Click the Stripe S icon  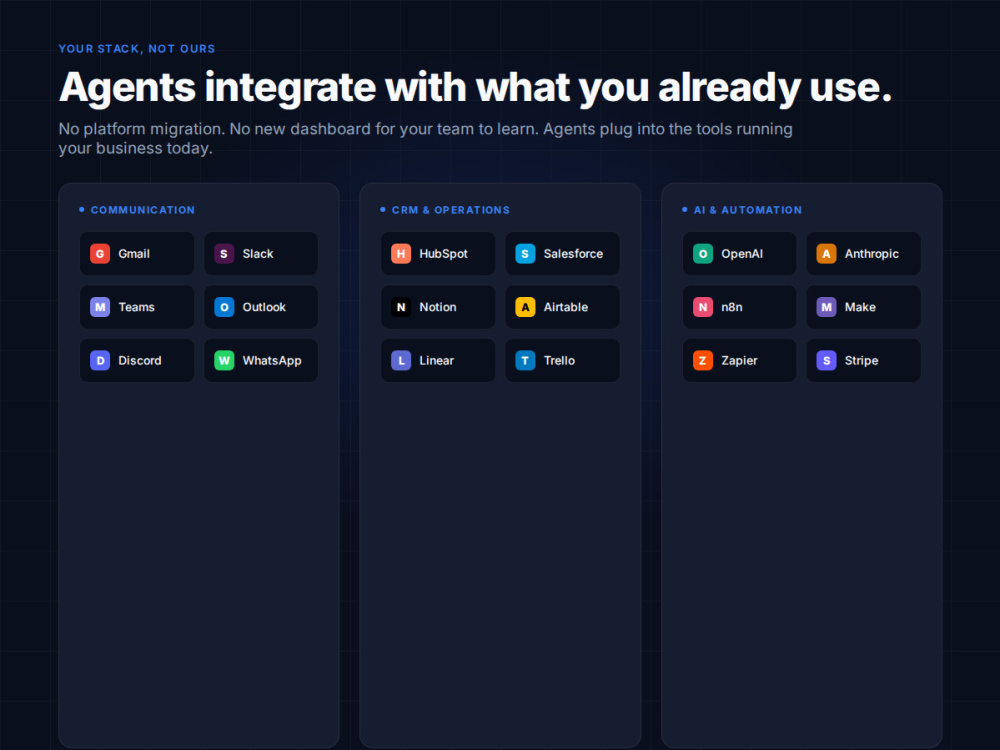click(x=827, y=361)
